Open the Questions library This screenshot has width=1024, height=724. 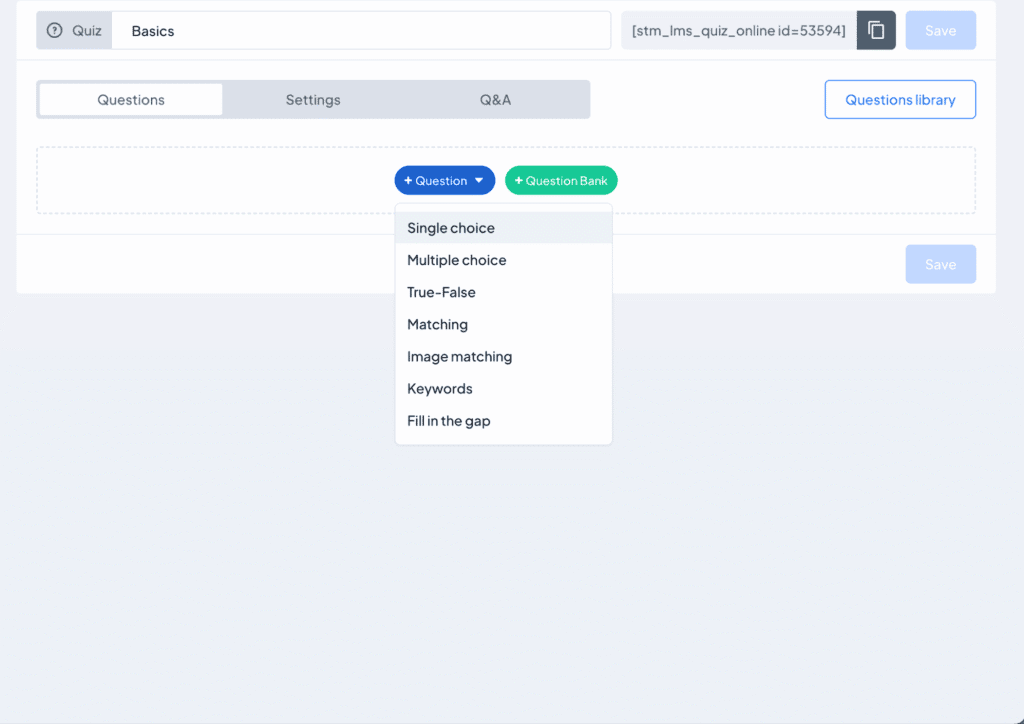(x=900, y=99)
